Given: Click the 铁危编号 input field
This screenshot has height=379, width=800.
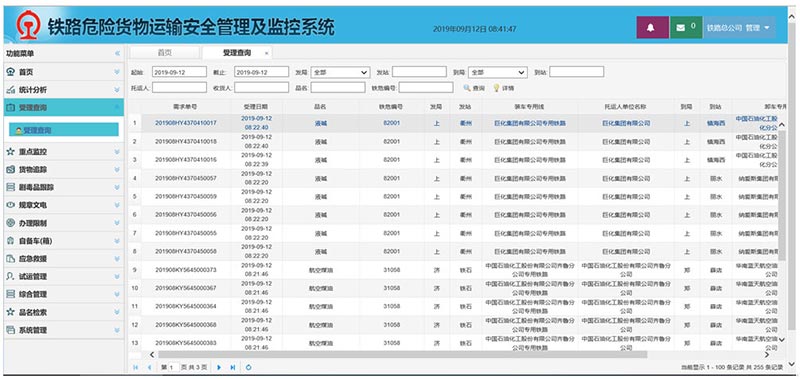Looking at the screenshot, I should [426, 88].
